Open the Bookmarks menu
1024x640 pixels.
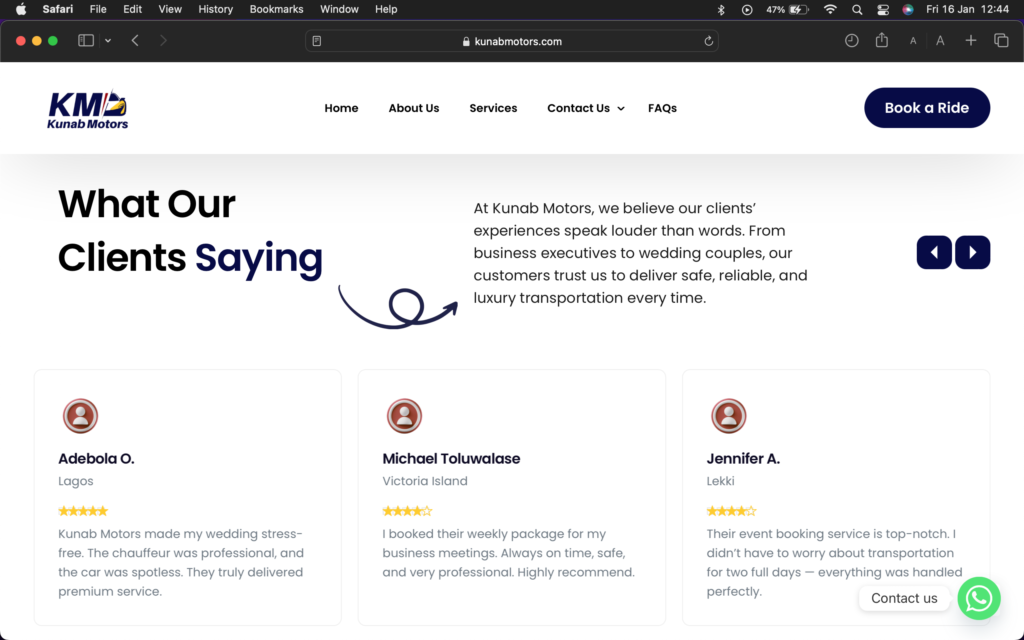pyautogui.click(x=276, y=10)
